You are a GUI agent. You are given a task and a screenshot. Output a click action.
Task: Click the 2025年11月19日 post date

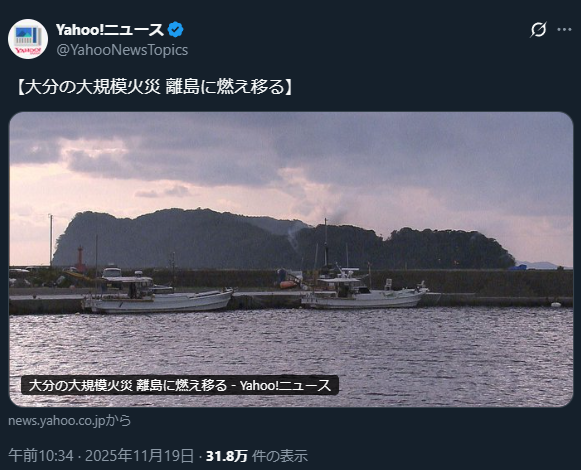point(139,456)
